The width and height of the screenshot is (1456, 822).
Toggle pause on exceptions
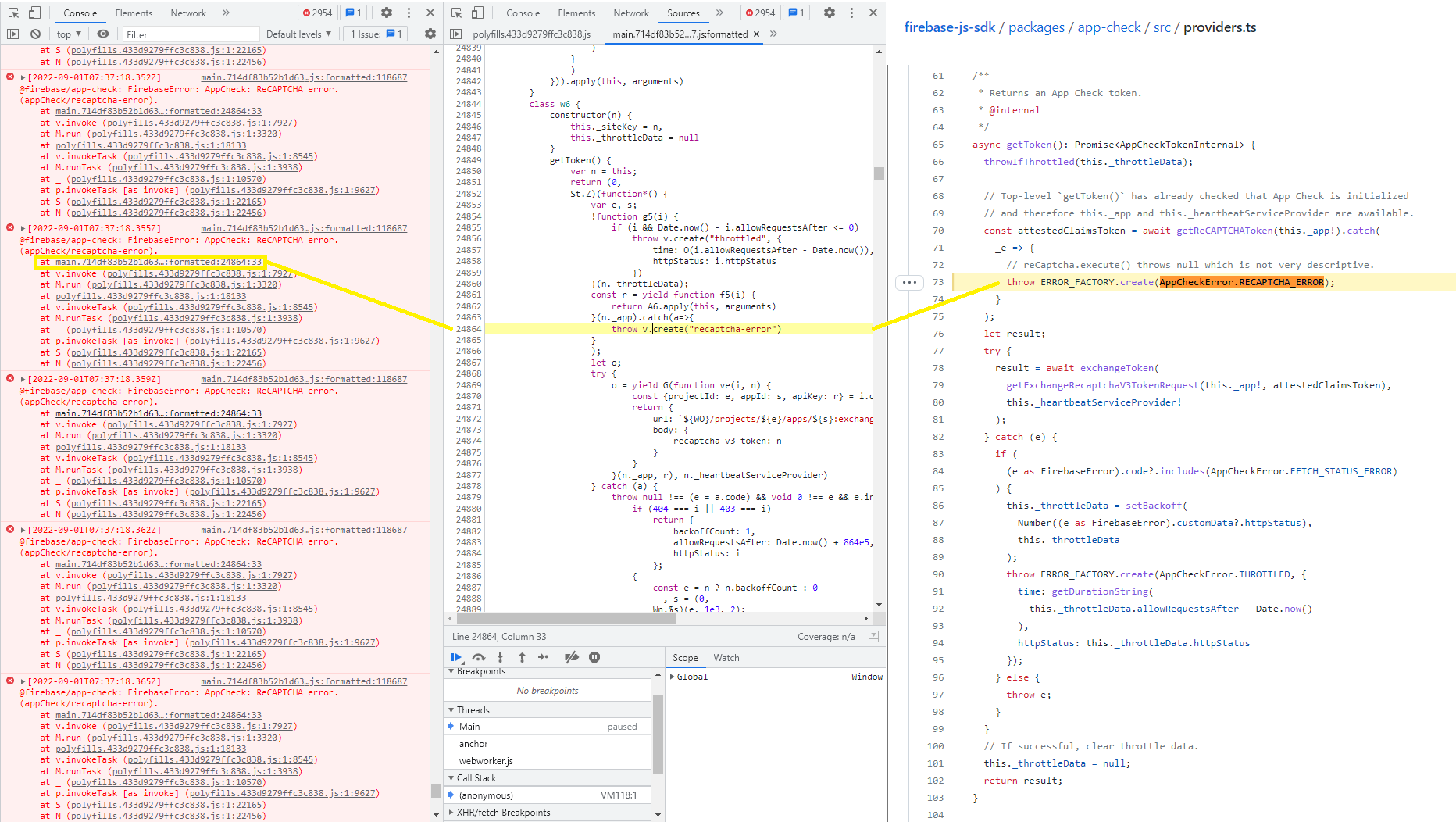[594, 657]
